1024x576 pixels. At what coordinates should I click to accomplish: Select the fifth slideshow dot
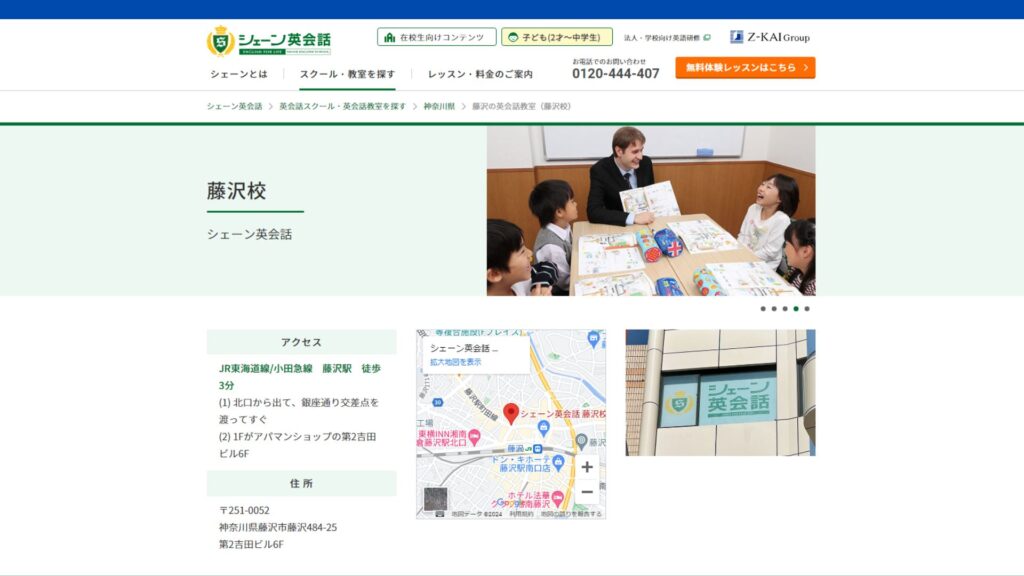coord(807,309)
